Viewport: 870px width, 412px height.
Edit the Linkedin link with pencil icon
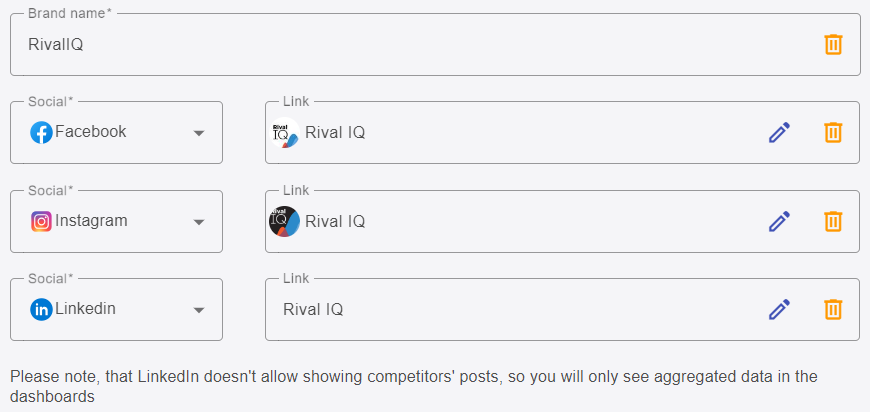(779, 309)
